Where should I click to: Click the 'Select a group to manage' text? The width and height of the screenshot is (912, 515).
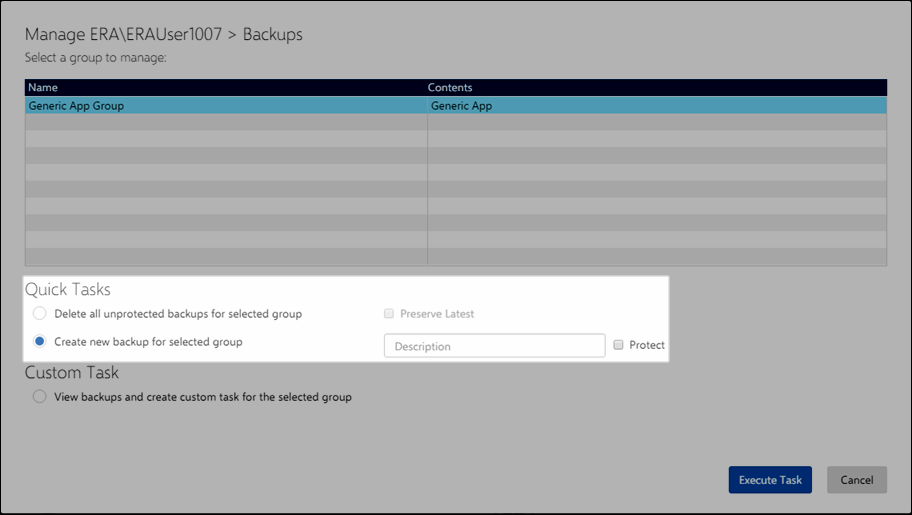click(96, 58)
